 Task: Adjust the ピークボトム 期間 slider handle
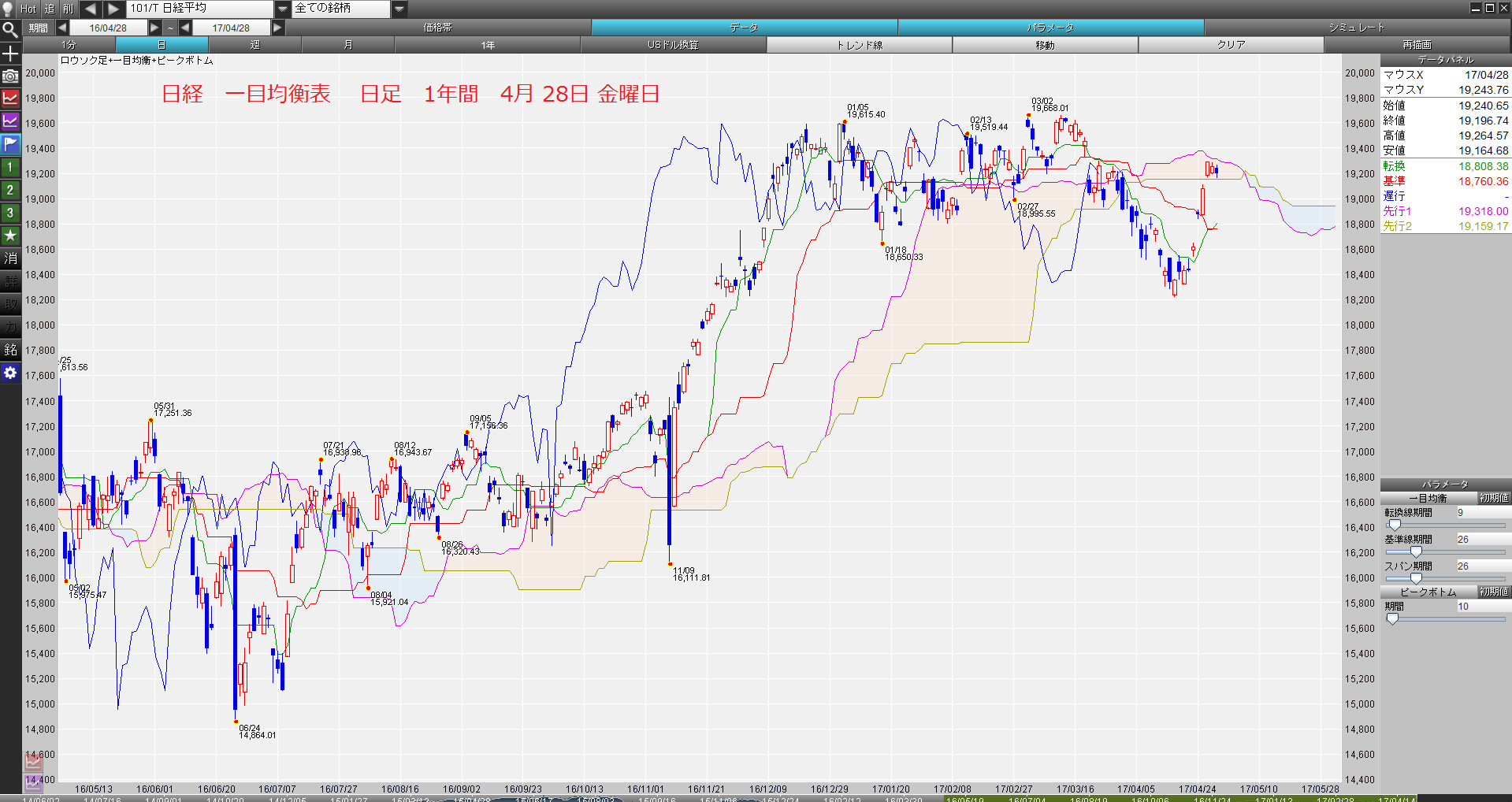(1392, 618)
